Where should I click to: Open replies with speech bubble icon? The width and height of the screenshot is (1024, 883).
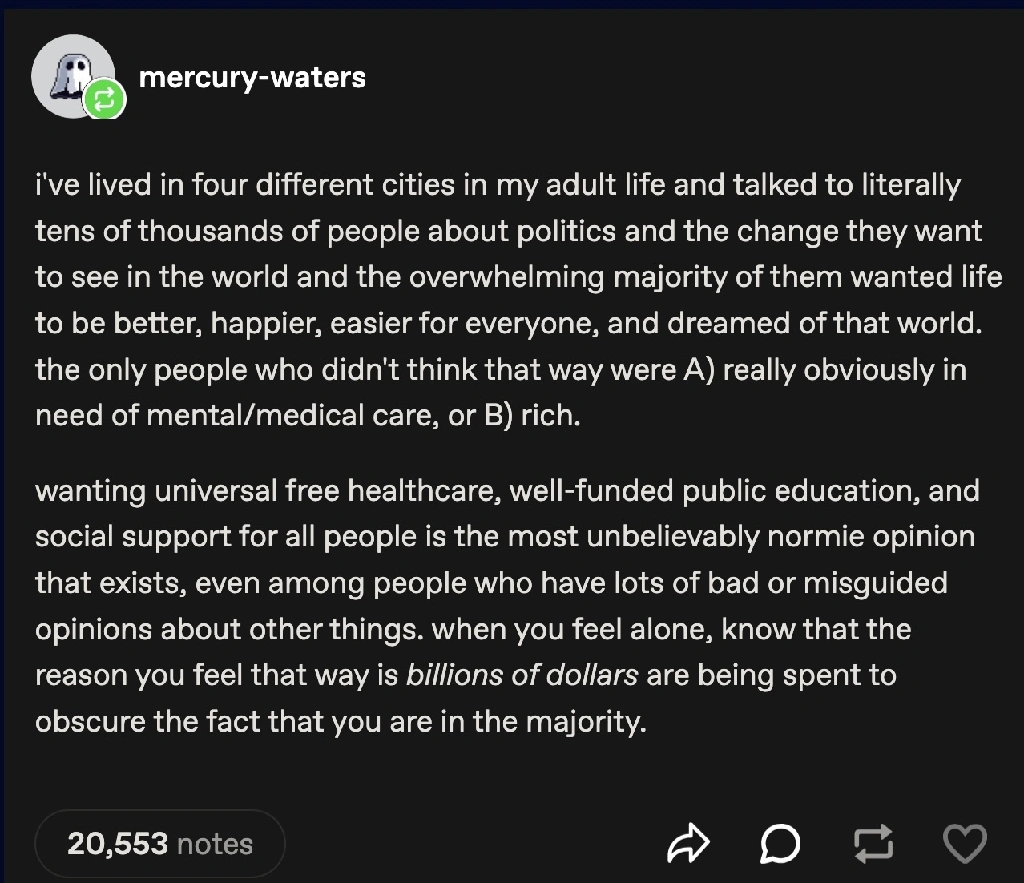pyautogui.click(x=780, y=844)
